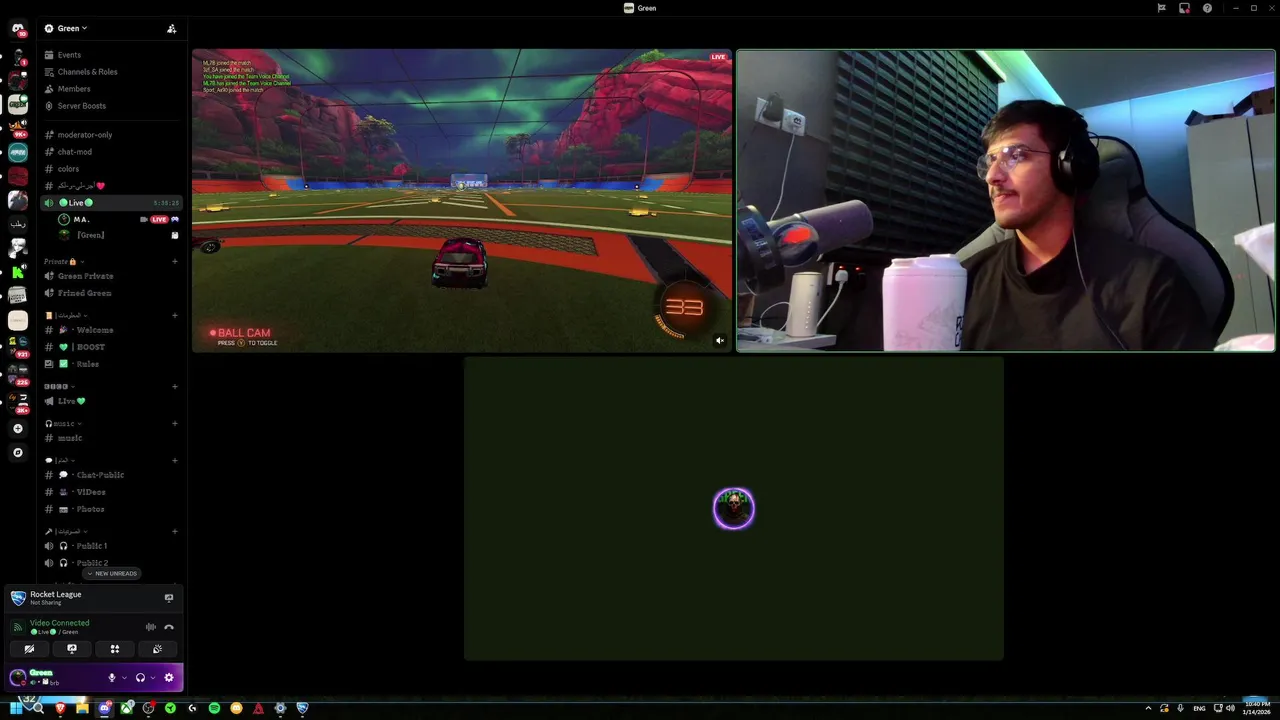Open the Help question mark icon
Viewport: 1280px width, 720px height.
(1207, 8)
